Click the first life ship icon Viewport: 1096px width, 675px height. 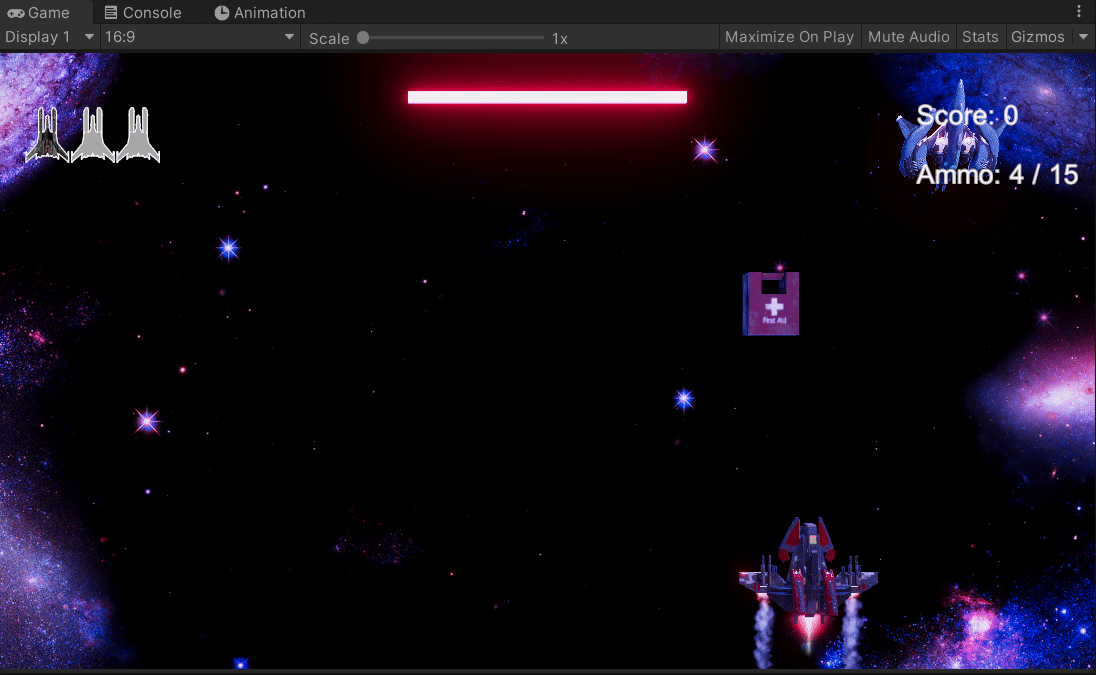[x=47, y=135]
